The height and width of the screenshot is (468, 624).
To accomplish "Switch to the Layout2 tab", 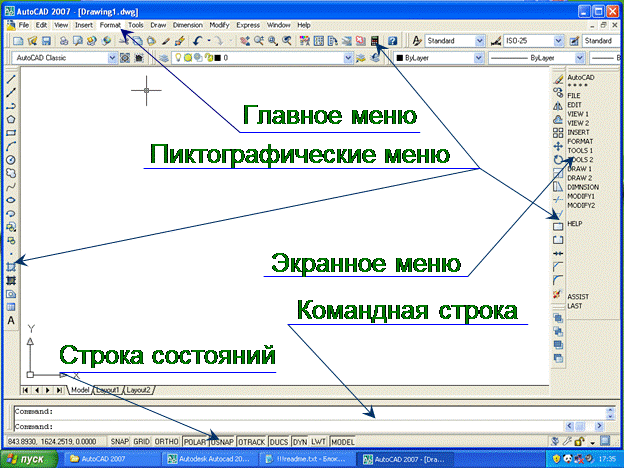I will [x=138, y=390].
